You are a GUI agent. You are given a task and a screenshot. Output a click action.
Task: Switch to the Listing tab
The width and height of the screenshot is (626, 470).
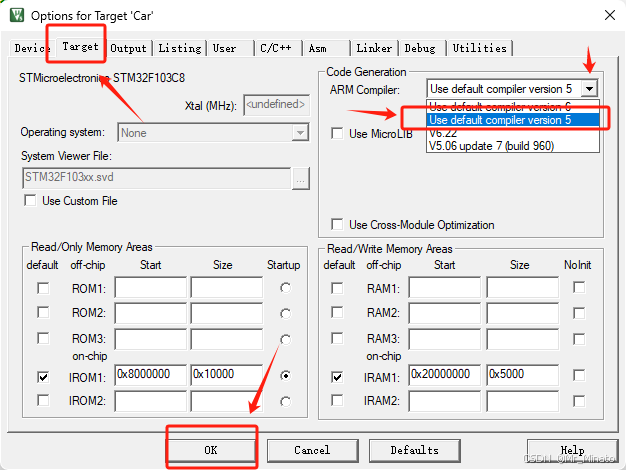180,48
